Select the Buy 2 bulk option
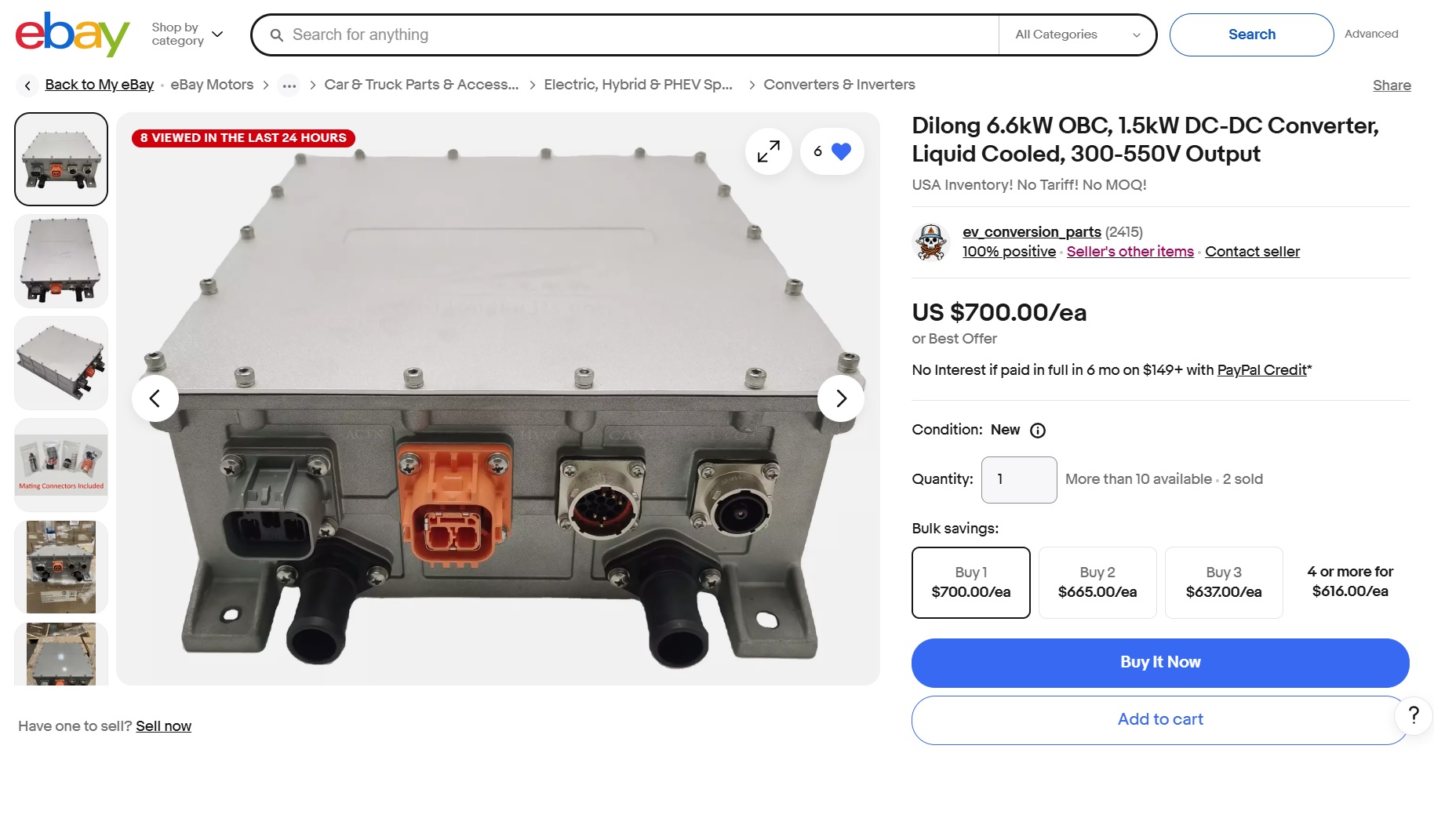This screenshot has height=840, width=1434. pos(1097,583)
